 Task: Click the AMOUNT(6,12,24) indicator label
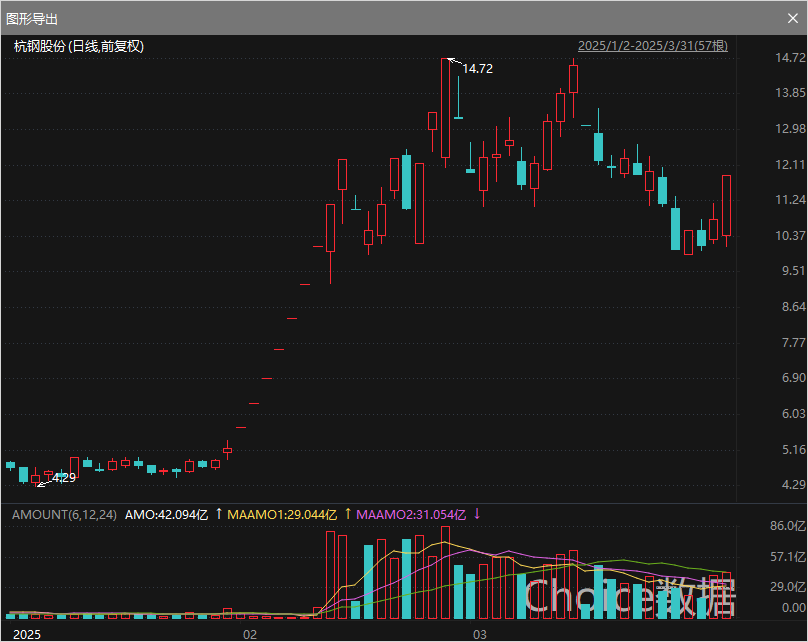64,515
